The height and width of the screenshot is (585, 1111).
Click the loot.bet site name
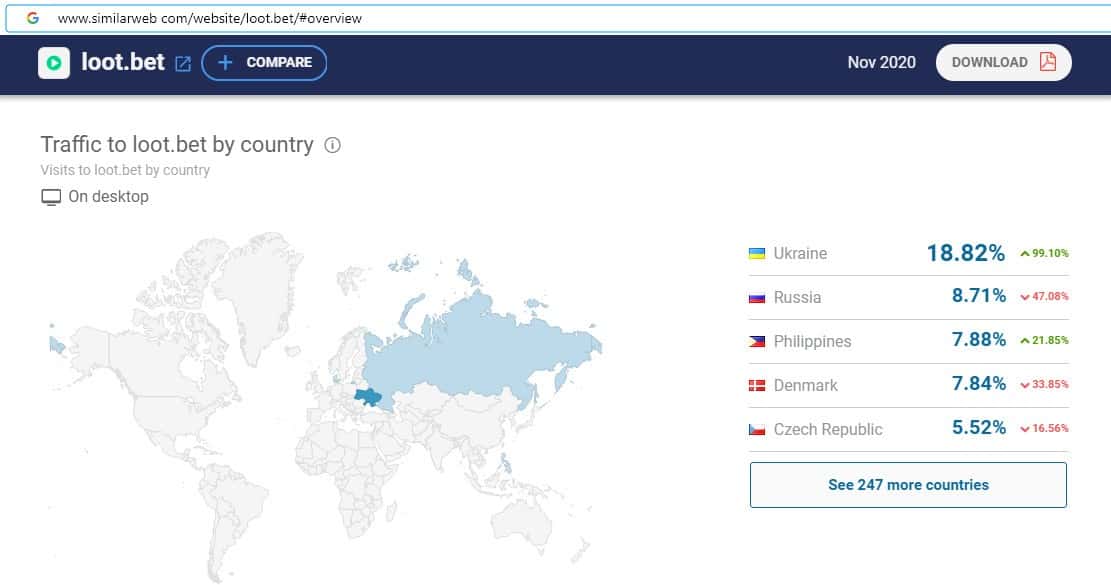[123, 62]
